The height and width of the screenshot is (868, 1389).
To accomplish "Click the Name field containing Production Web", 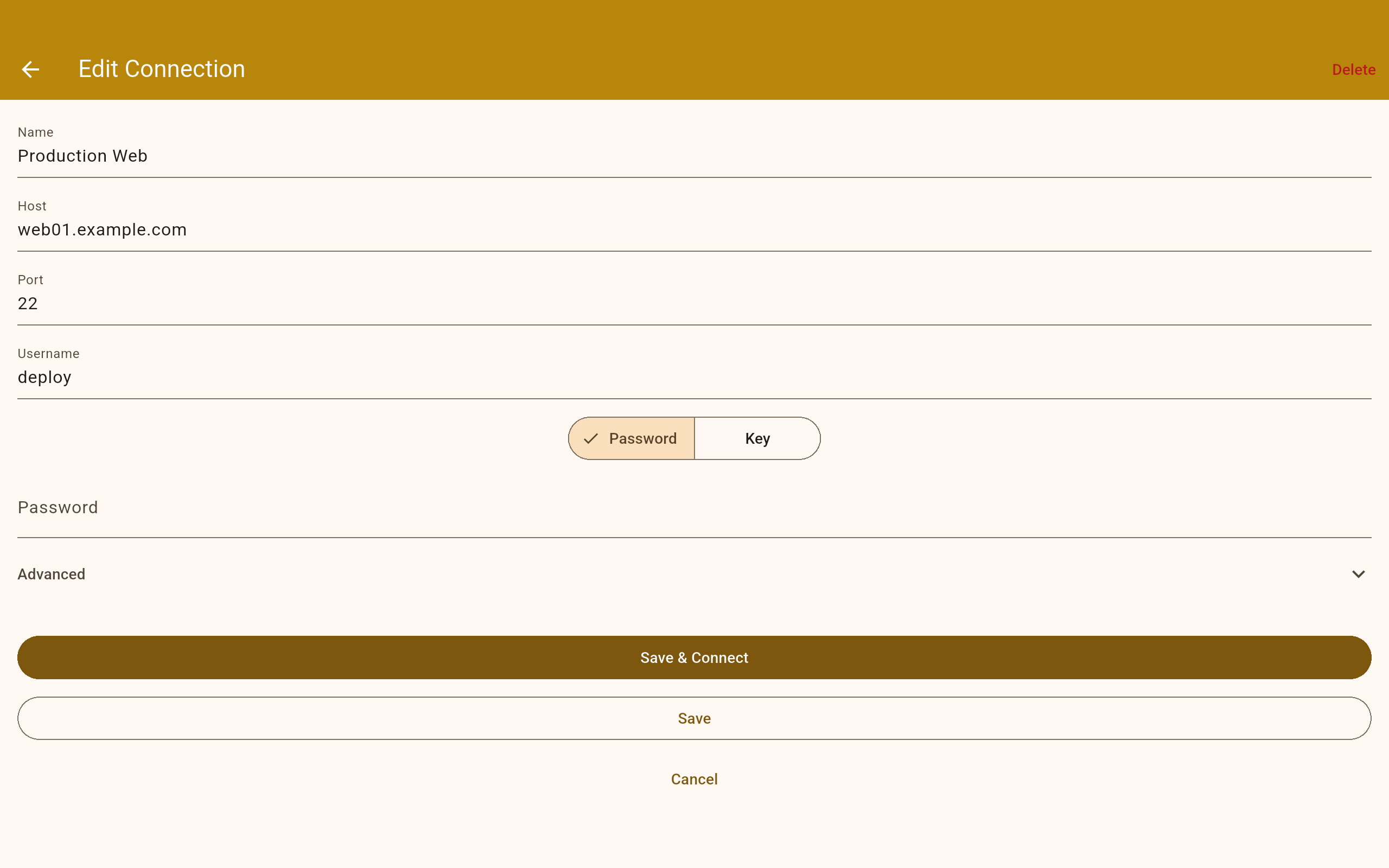I will (x=693, y=156).
